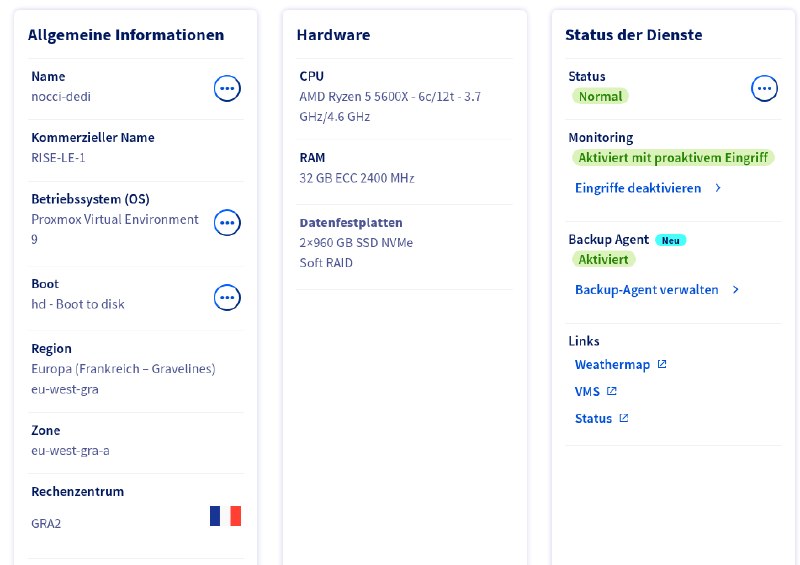Click the commercial name RISE-LE-1

point(58,158)
